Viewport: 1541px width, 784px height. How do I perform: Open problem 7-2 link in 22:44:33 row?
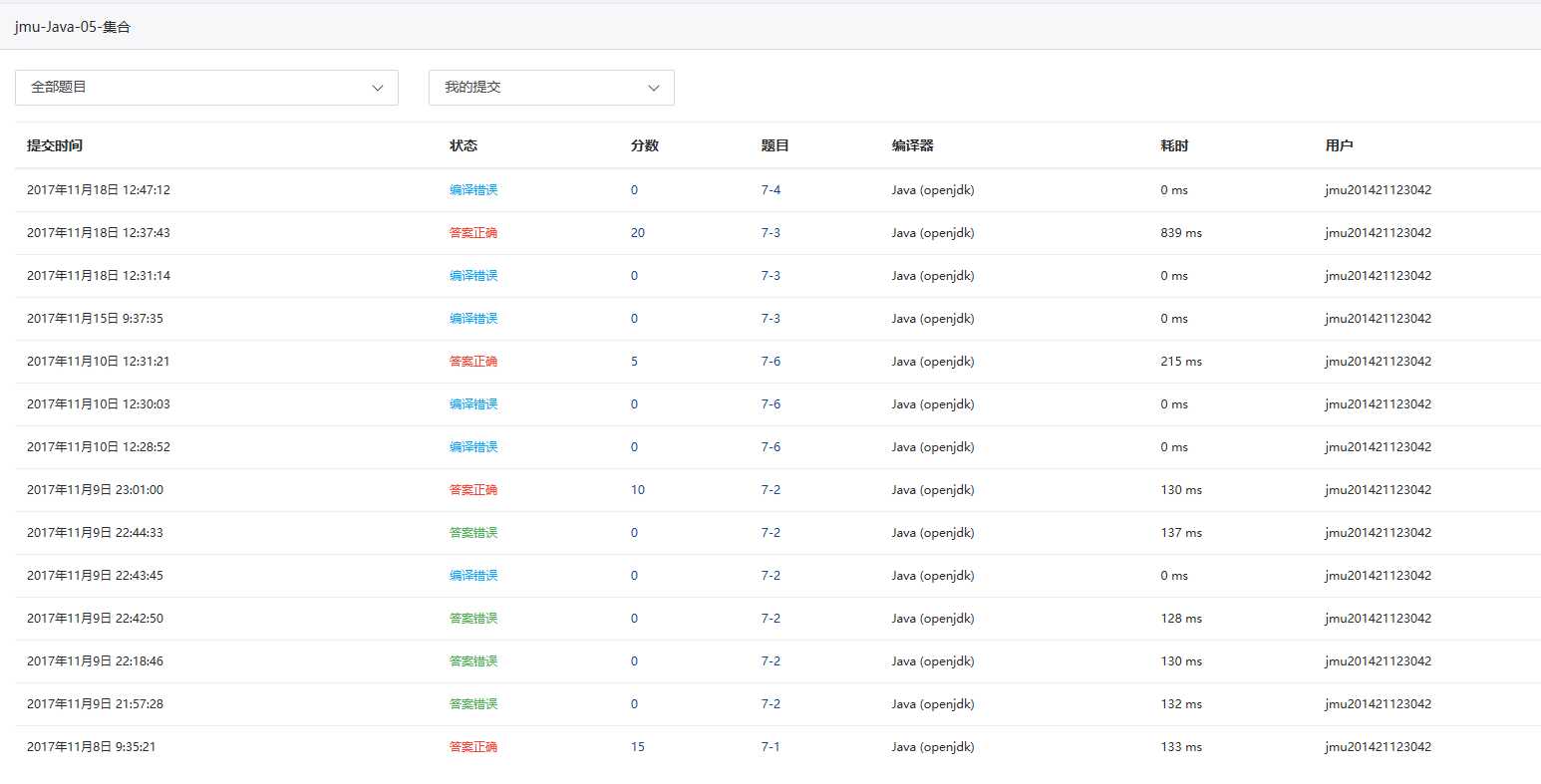770,533
